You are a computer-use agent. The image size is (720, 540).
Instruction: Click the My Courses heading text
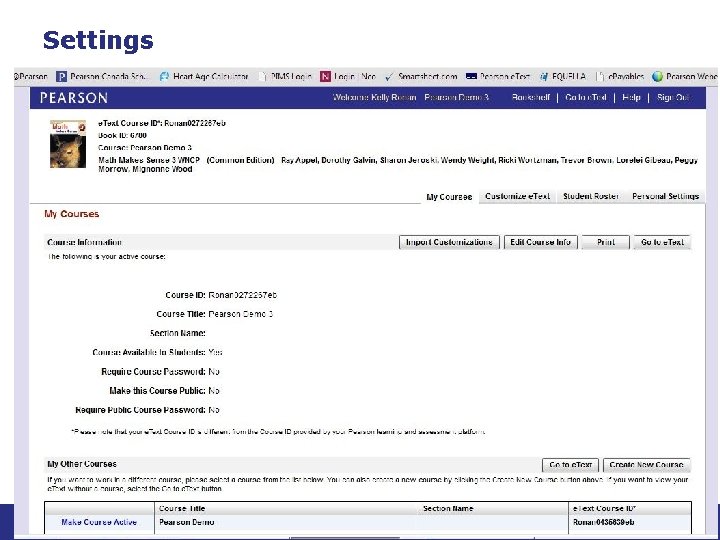pyautogui.click(x=72, y=214)
